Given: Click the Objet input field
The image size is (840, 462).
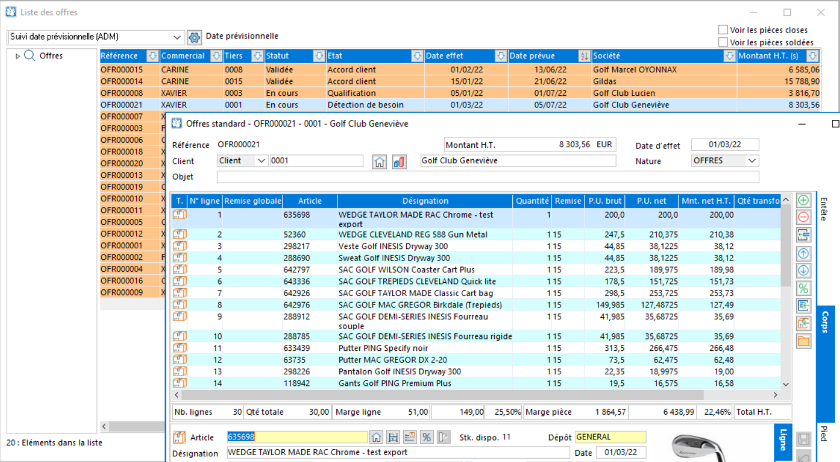Looking at the screenshot, I should (488, 177).
